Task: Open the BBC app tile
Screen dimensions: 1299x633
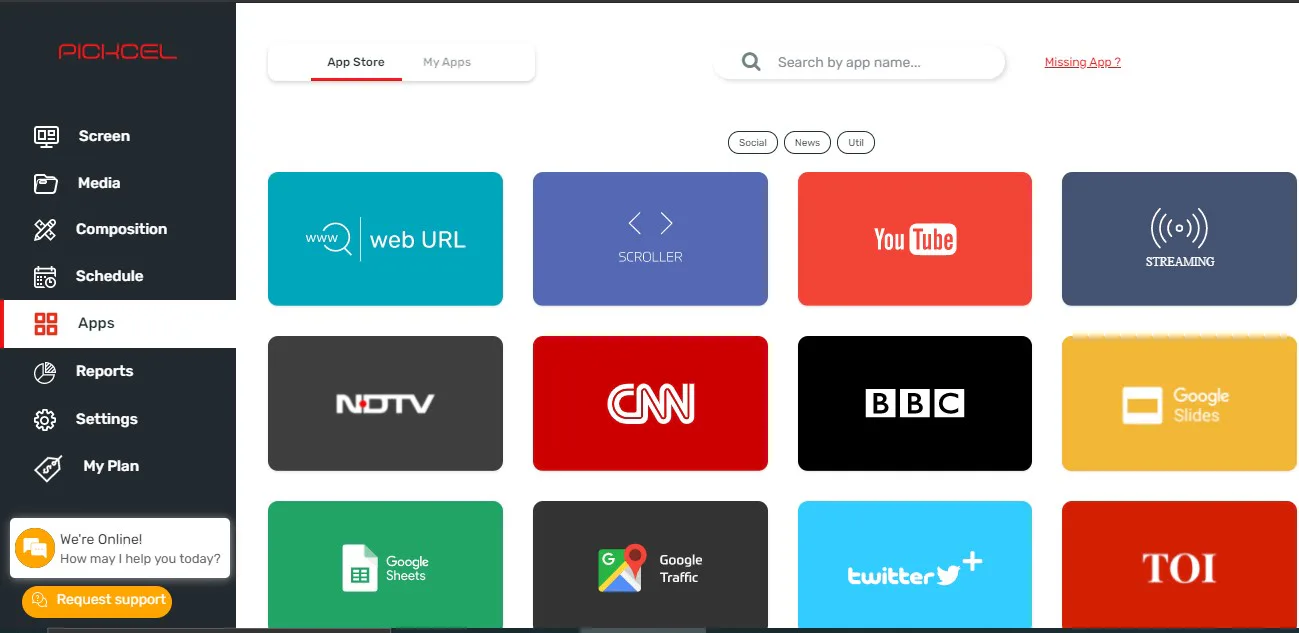Action: click(x=915, y=403)
